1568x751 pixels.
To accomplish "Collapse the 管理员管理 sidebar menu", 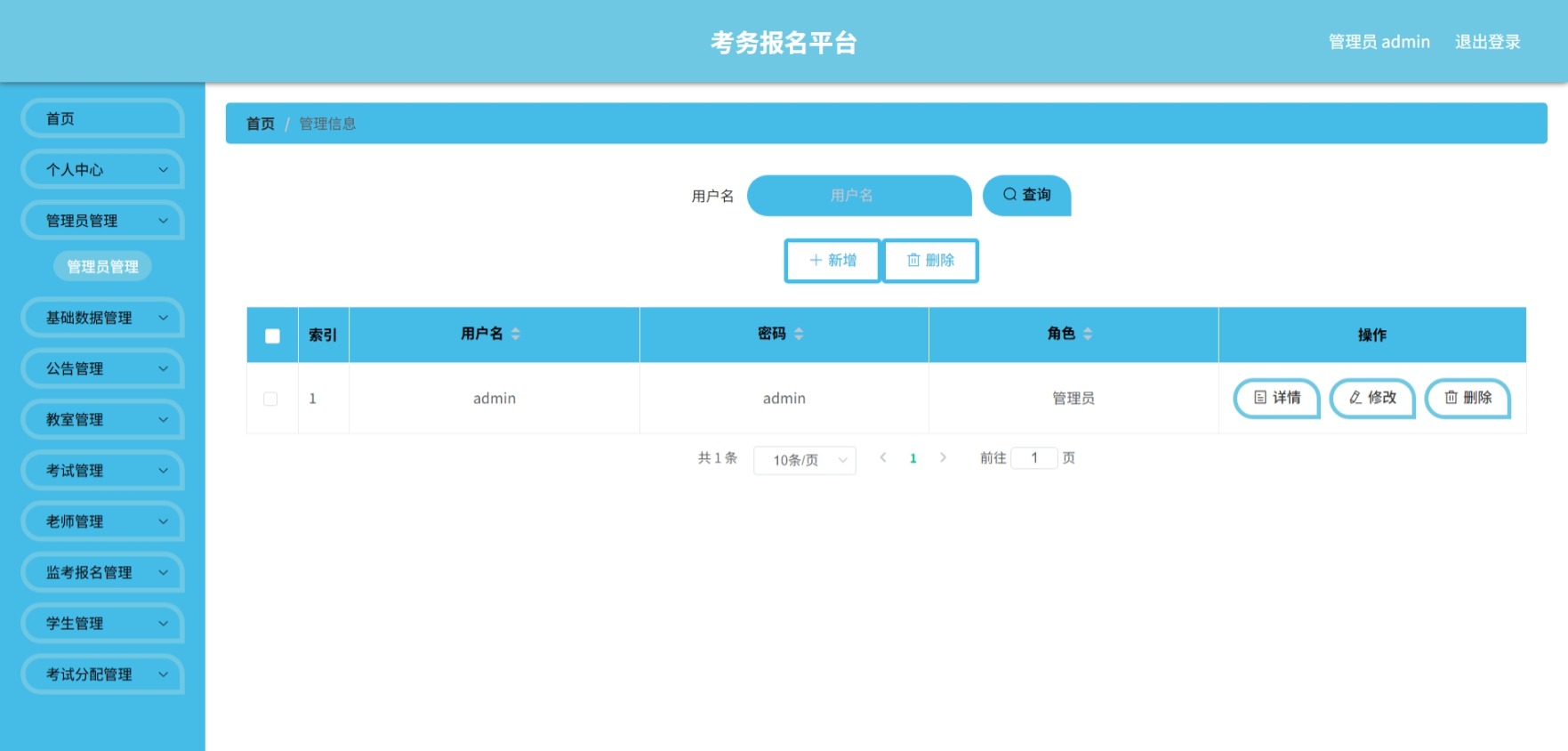I will click(102, 220).
